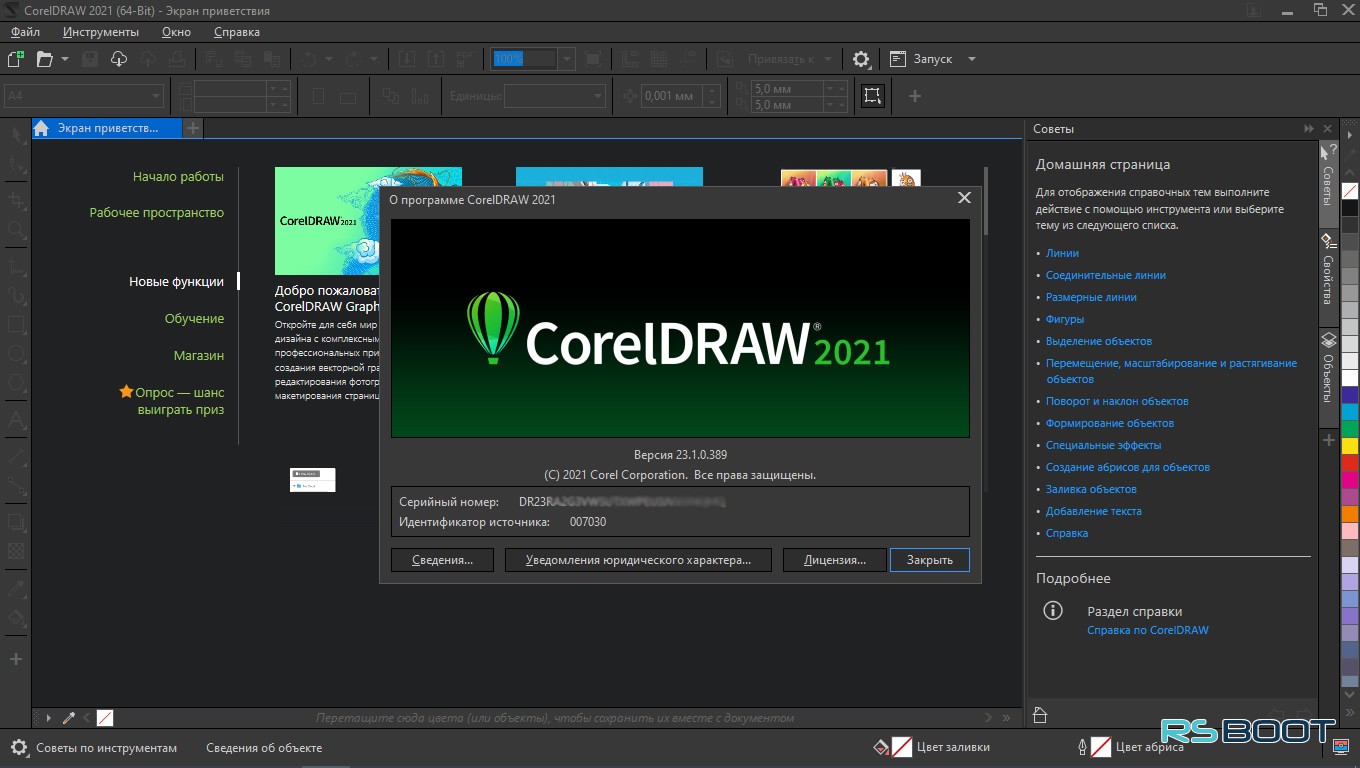Expand the zoom level 100% dropdown
The width and height of the screenshot is (1360, 768).
(x=567, y=59)
